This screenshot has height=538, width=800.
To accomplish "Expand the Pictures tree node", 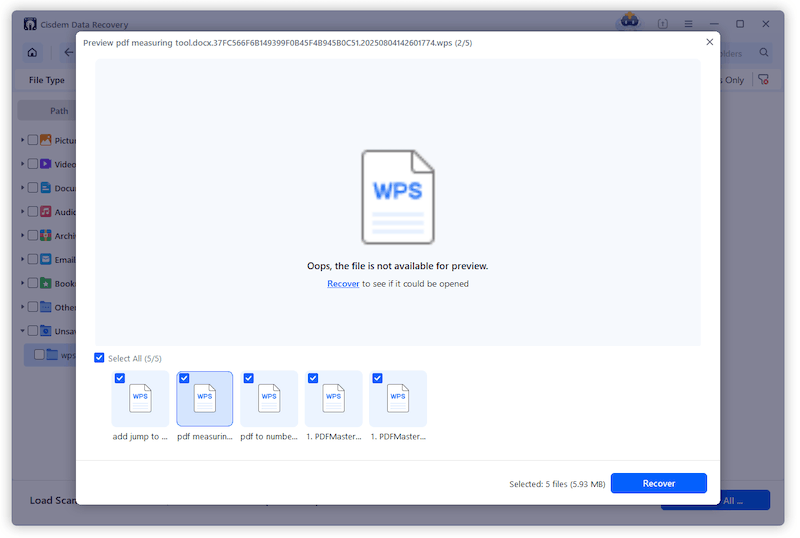I will (22, 140).
